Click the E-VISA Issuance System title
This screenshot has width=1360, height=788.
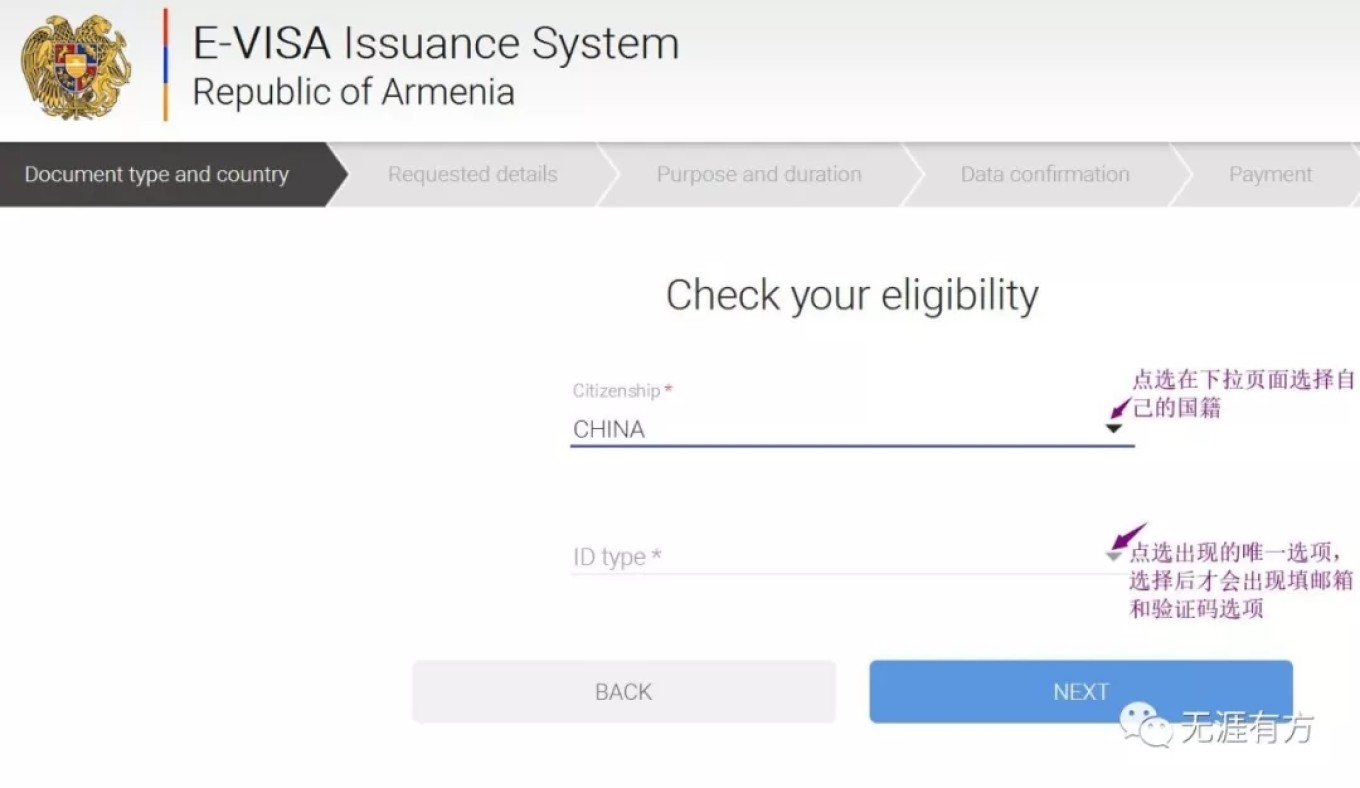pyautogui.click(x=436, y=43)
